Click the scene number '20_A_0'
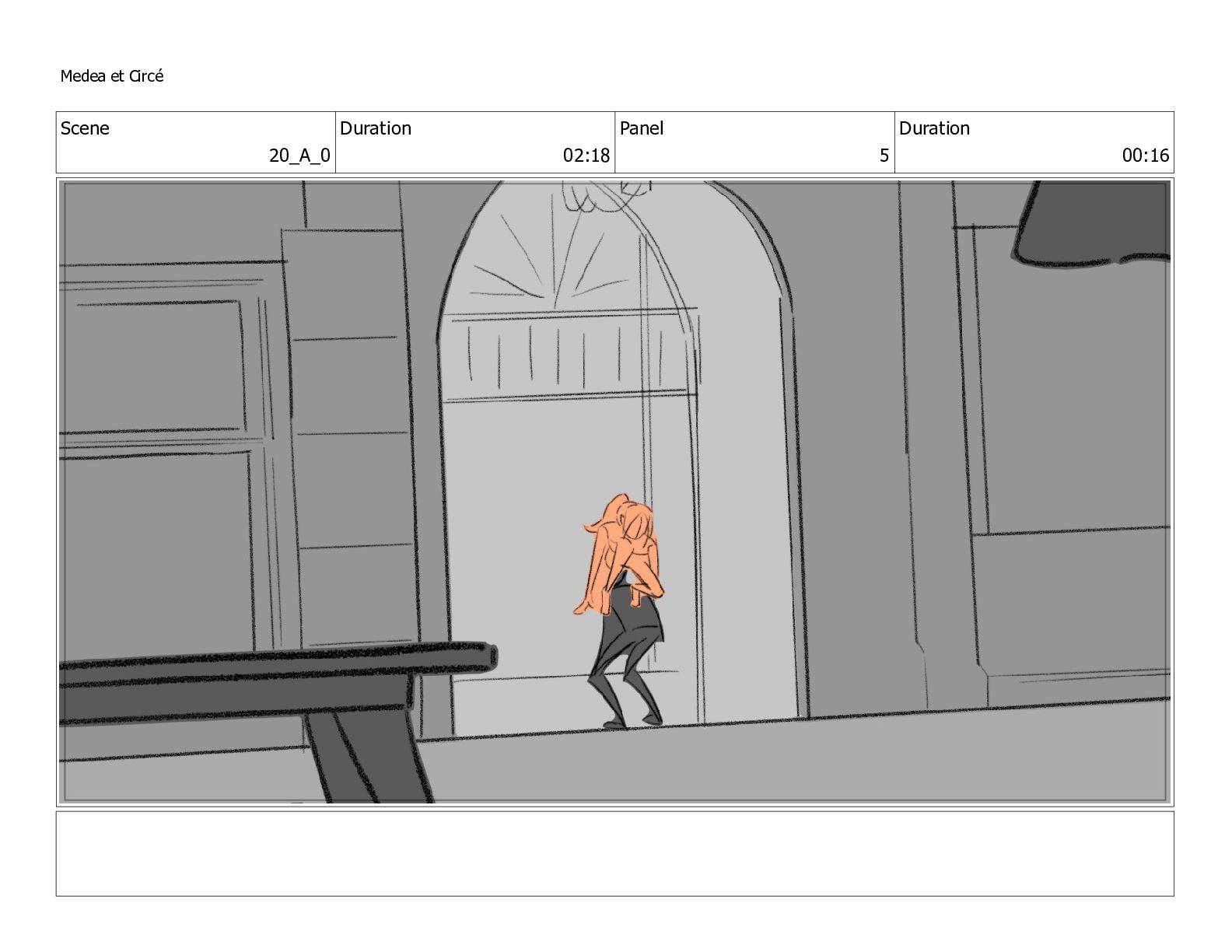This screenshot has height=952, width=1232. (x=299, y=156)
